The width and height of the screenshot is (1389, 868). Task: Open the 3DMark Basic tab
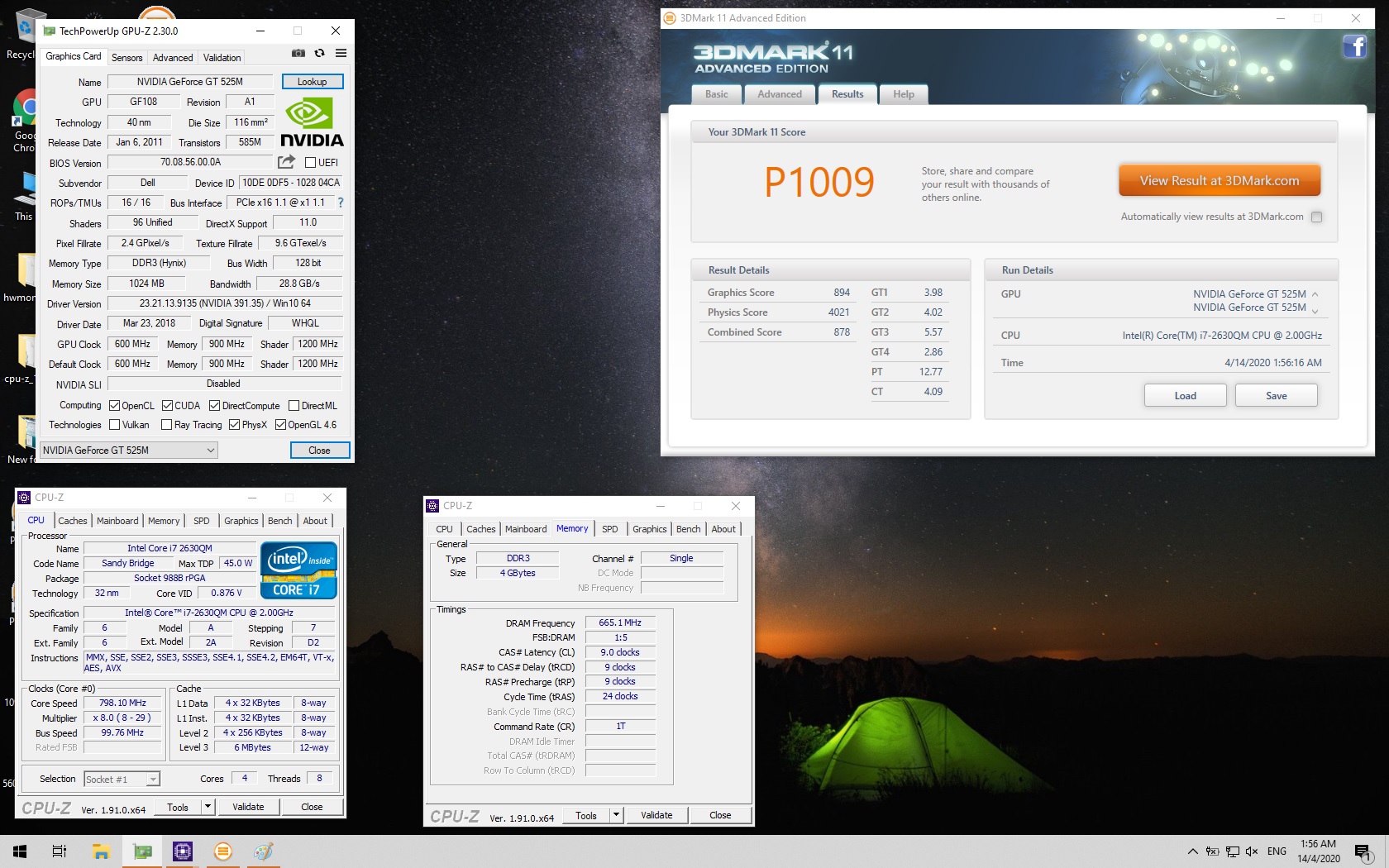(x=717, y=94)
